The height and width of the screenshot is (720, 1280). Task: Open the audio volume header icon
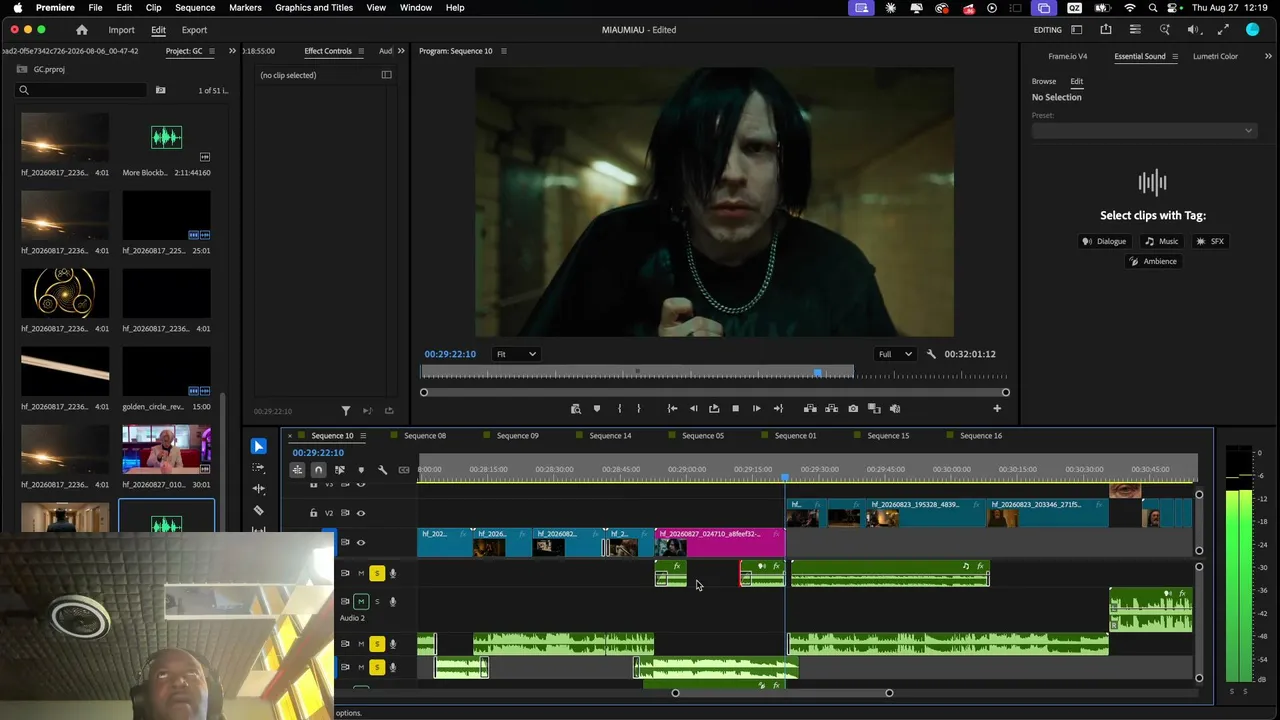pos(1194,30)
